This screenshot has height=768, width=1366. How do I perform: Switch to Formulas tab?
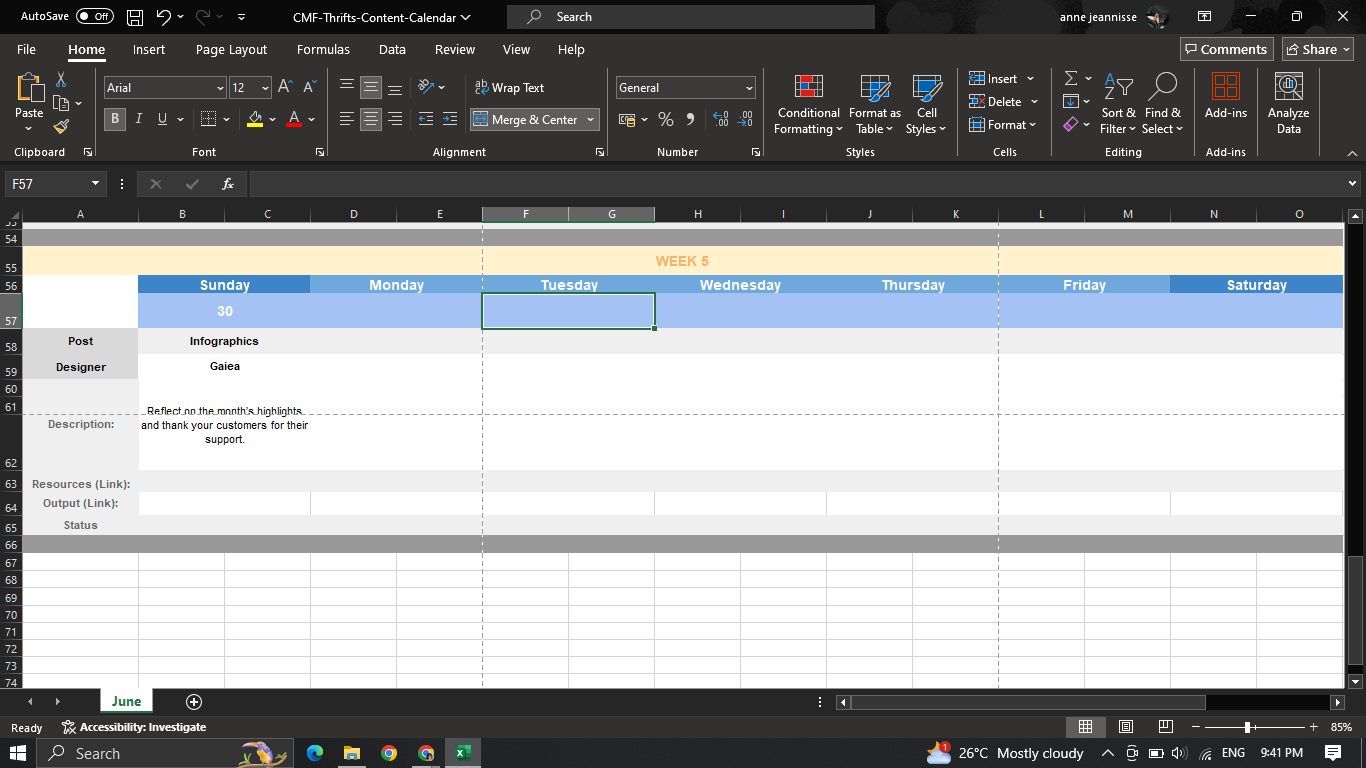click(x=323, y=49)
